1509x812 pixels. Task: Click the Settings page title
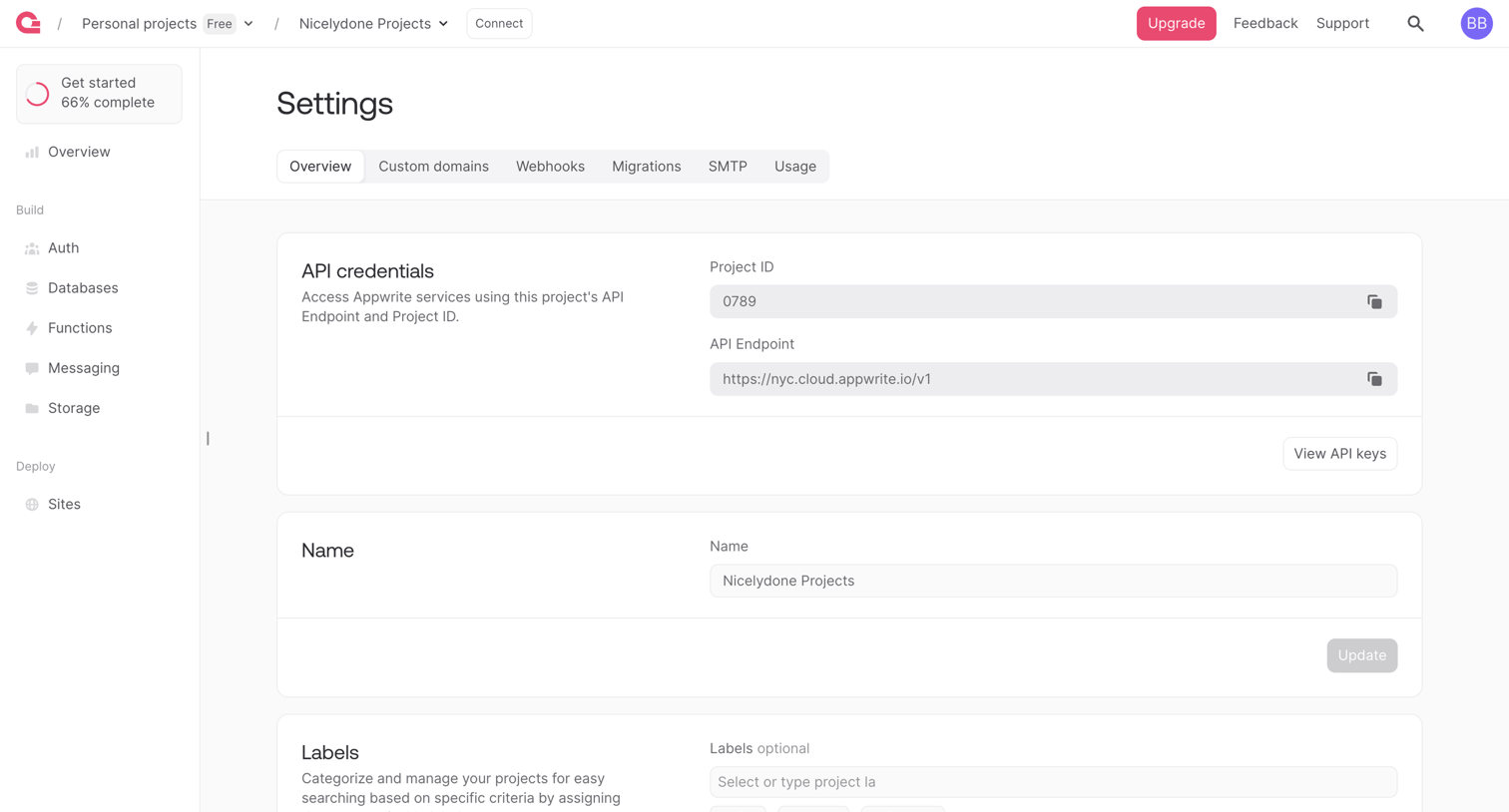334,103
